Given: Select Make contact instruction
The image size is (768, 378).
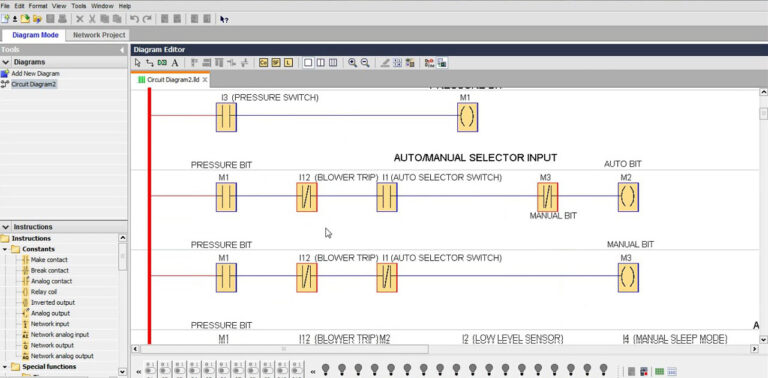Looking at the screenshot, I should pos(49,260).
